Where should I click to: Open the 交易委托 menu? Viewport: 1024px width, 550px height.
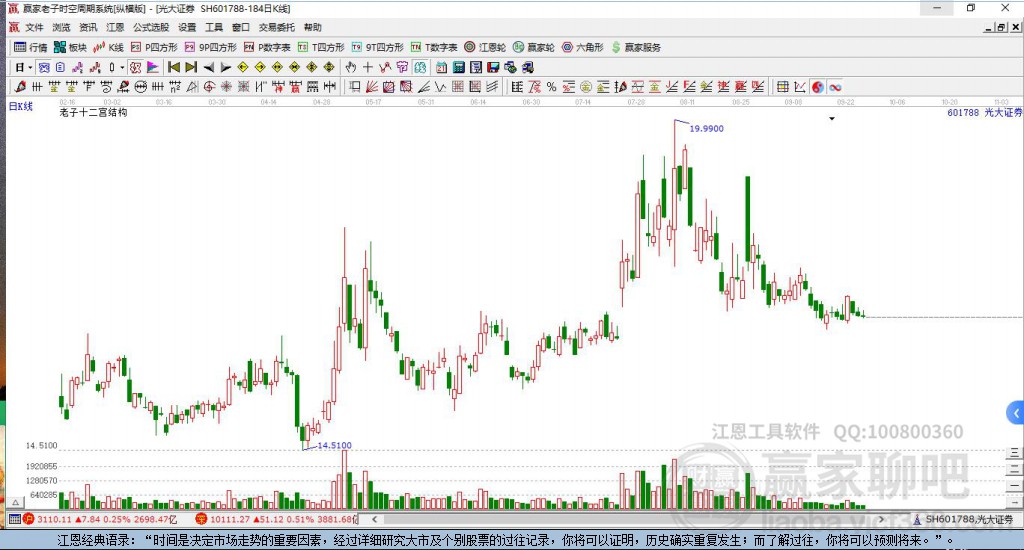click(276, 27)
